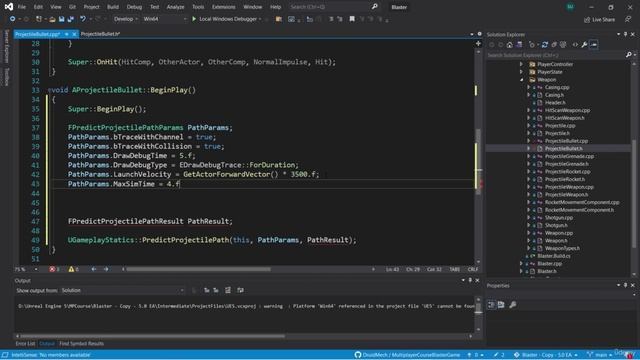This screenshot has width=640, height=360.
Task: Open the File menu
Action: click(22, 7)
